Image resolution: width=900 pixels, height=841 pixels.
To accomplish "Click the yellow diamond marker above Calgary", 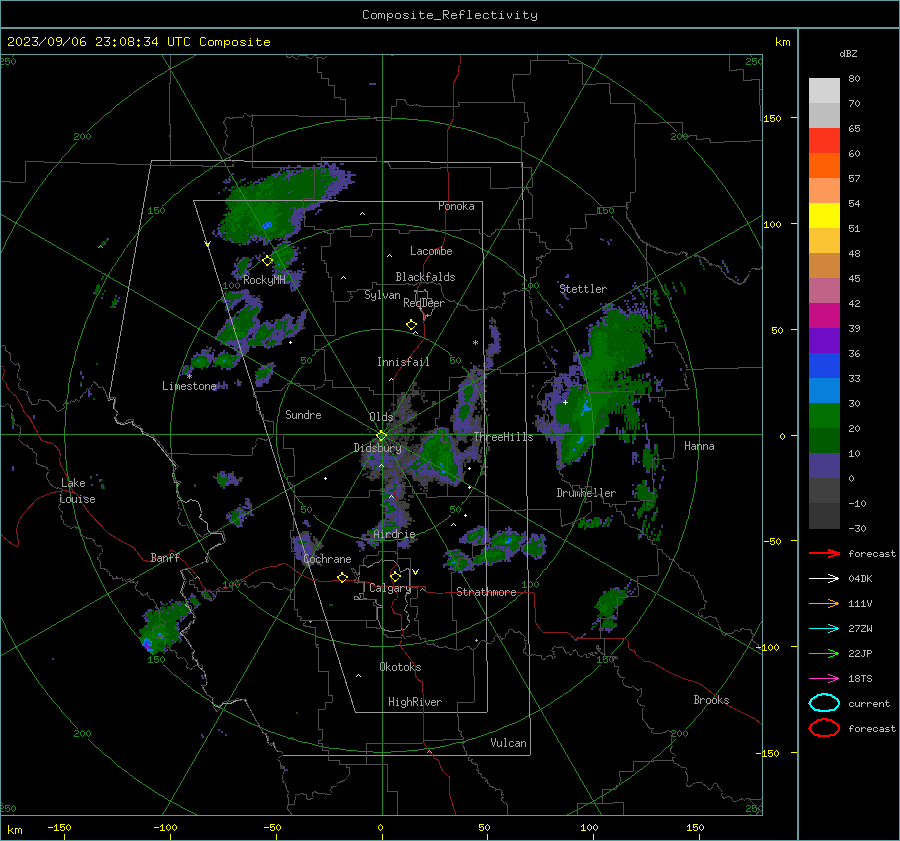I will pos(395,576).
